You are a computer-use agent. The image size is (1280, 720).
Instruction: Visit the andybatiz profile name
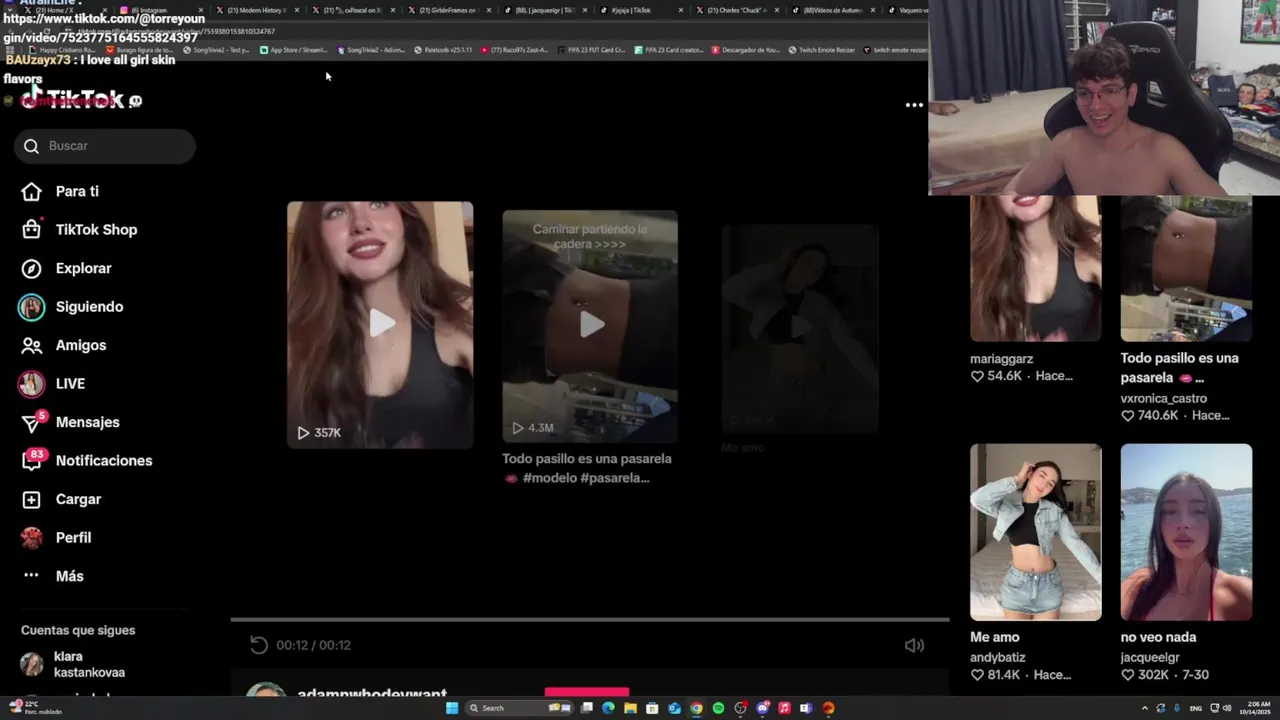point(998,657)
